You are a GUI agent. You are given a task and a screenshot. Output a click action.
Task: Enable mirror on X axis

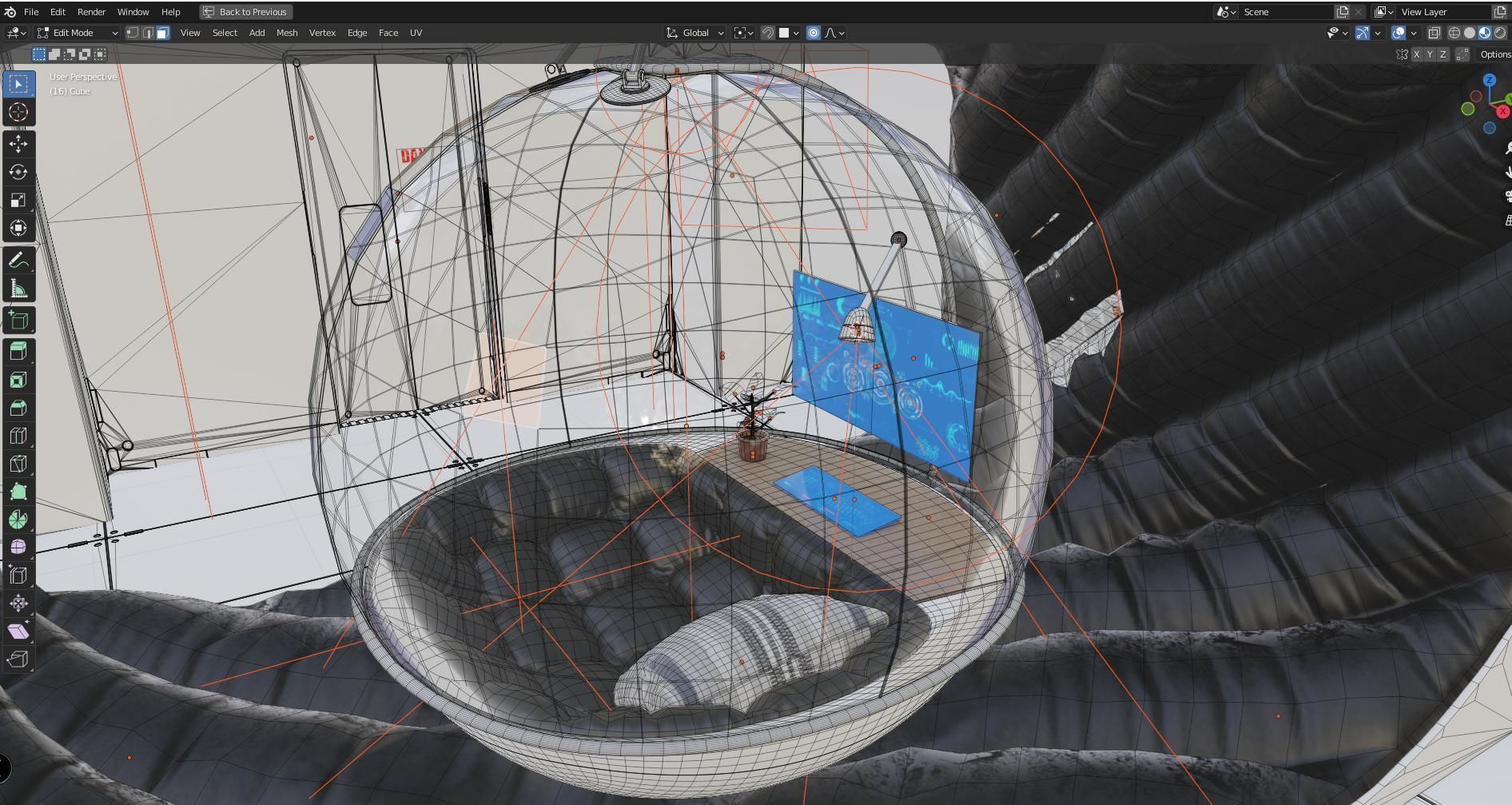tap(1416, 54)
